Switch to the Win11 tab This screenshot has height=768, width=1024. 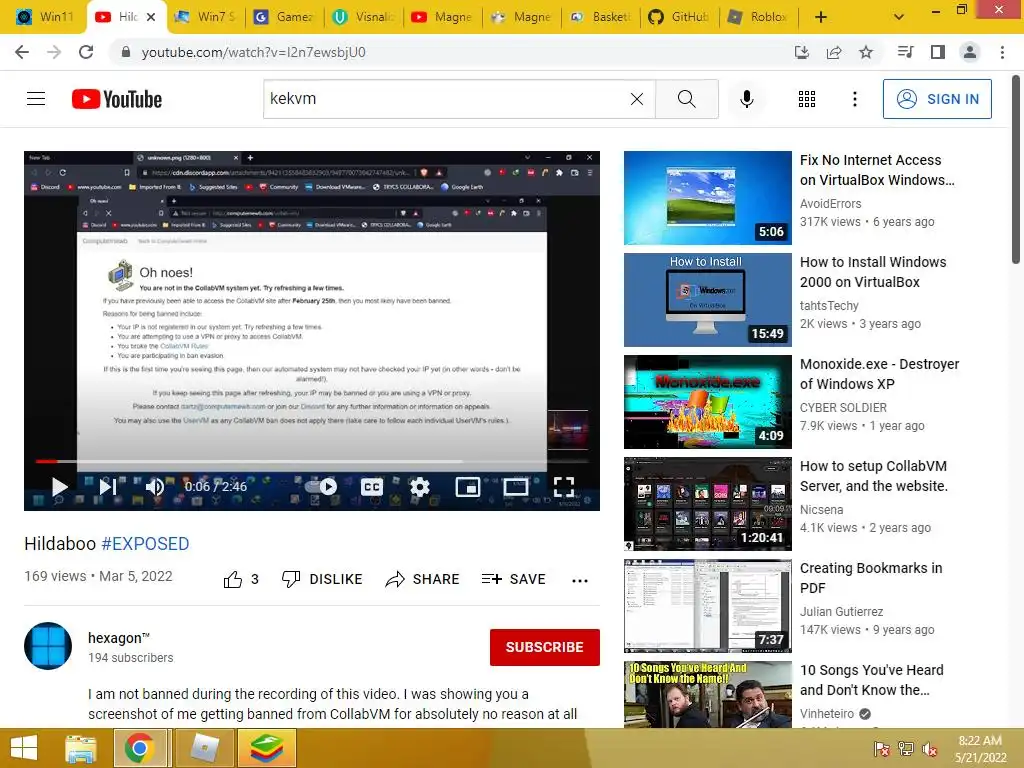pos(44,16)
